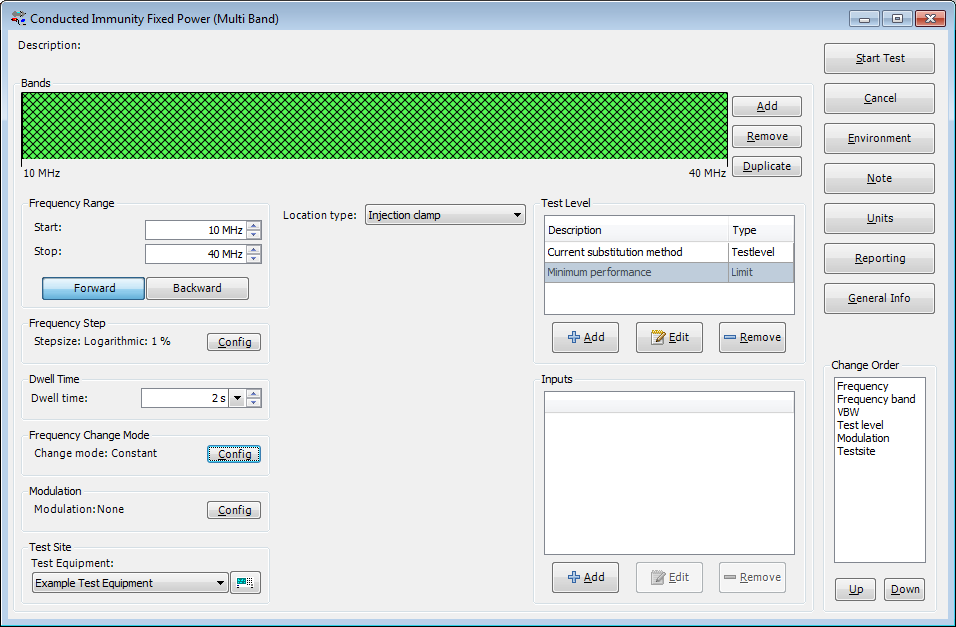Select Minimum performance row
The width and height of the screenshot is (956, 627).
pos(669,272)
